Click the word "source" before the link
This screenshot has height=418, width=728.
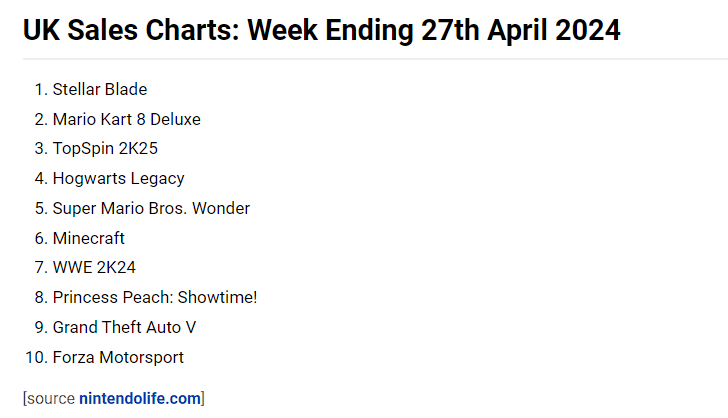click(x=50, y=398)
